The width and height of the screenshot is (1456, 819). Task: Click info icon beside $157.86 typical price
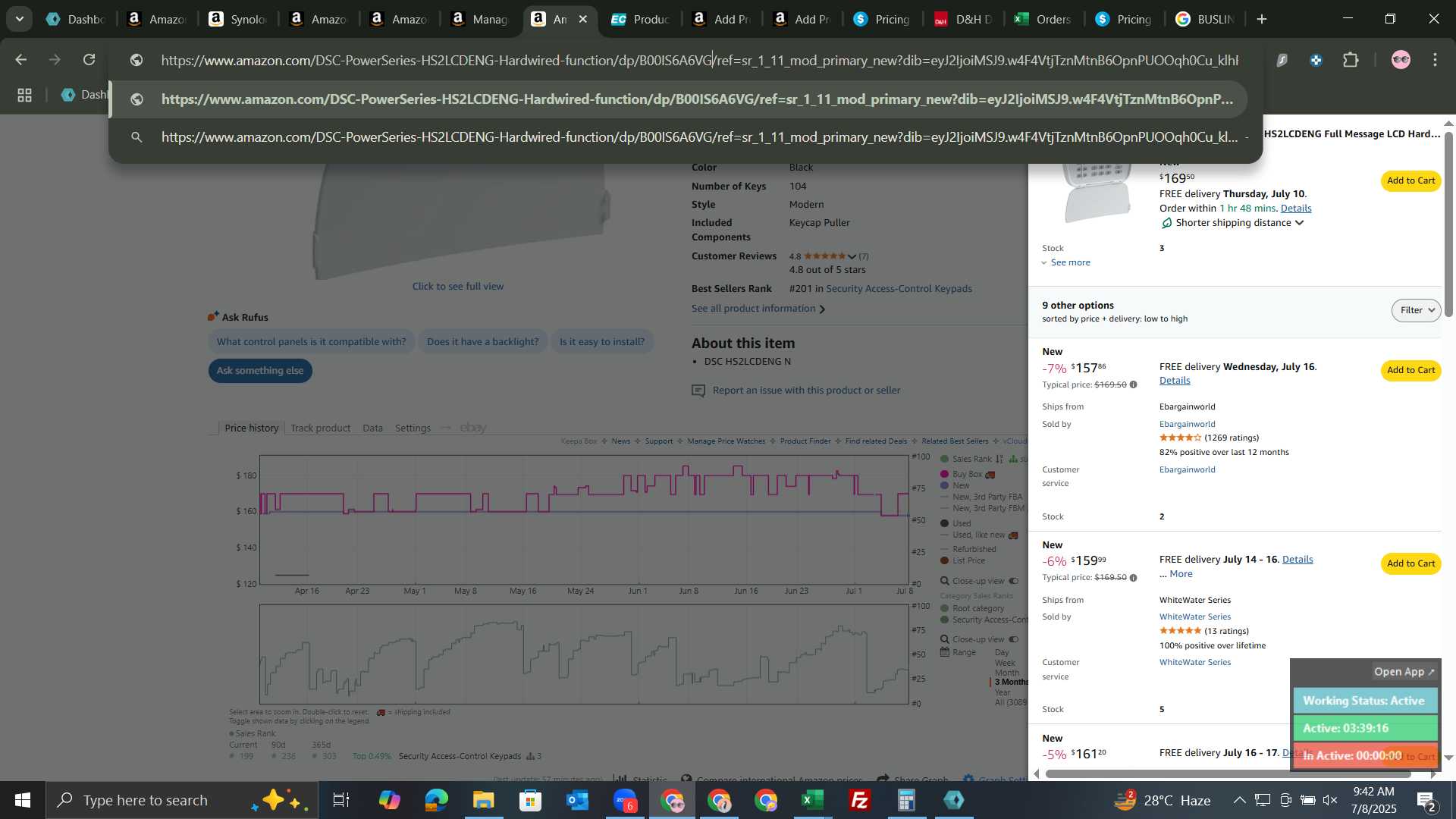pyautogui.click(x=1134, y=385)
